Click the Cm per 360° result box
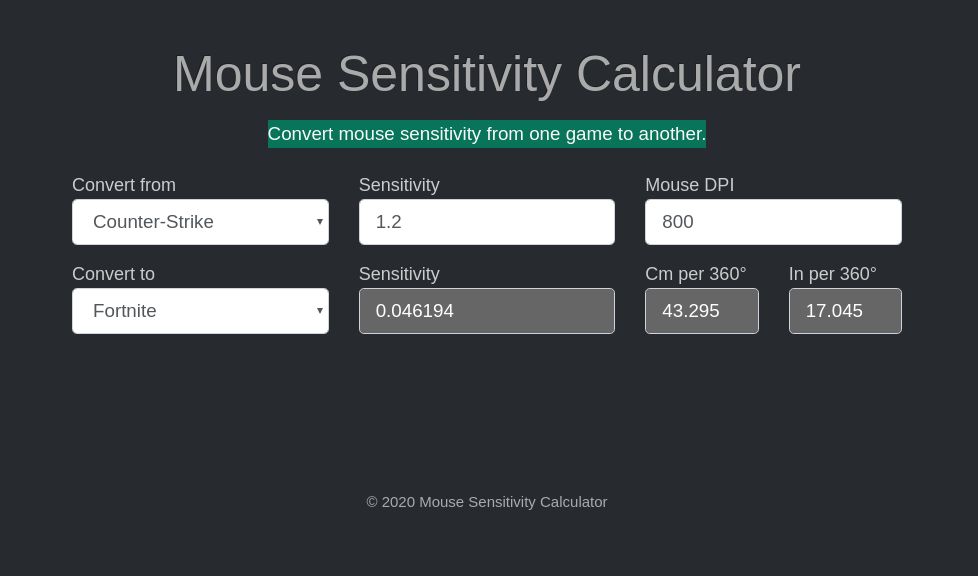This screenshot has width=978, height=576. [x=701, y=310]
